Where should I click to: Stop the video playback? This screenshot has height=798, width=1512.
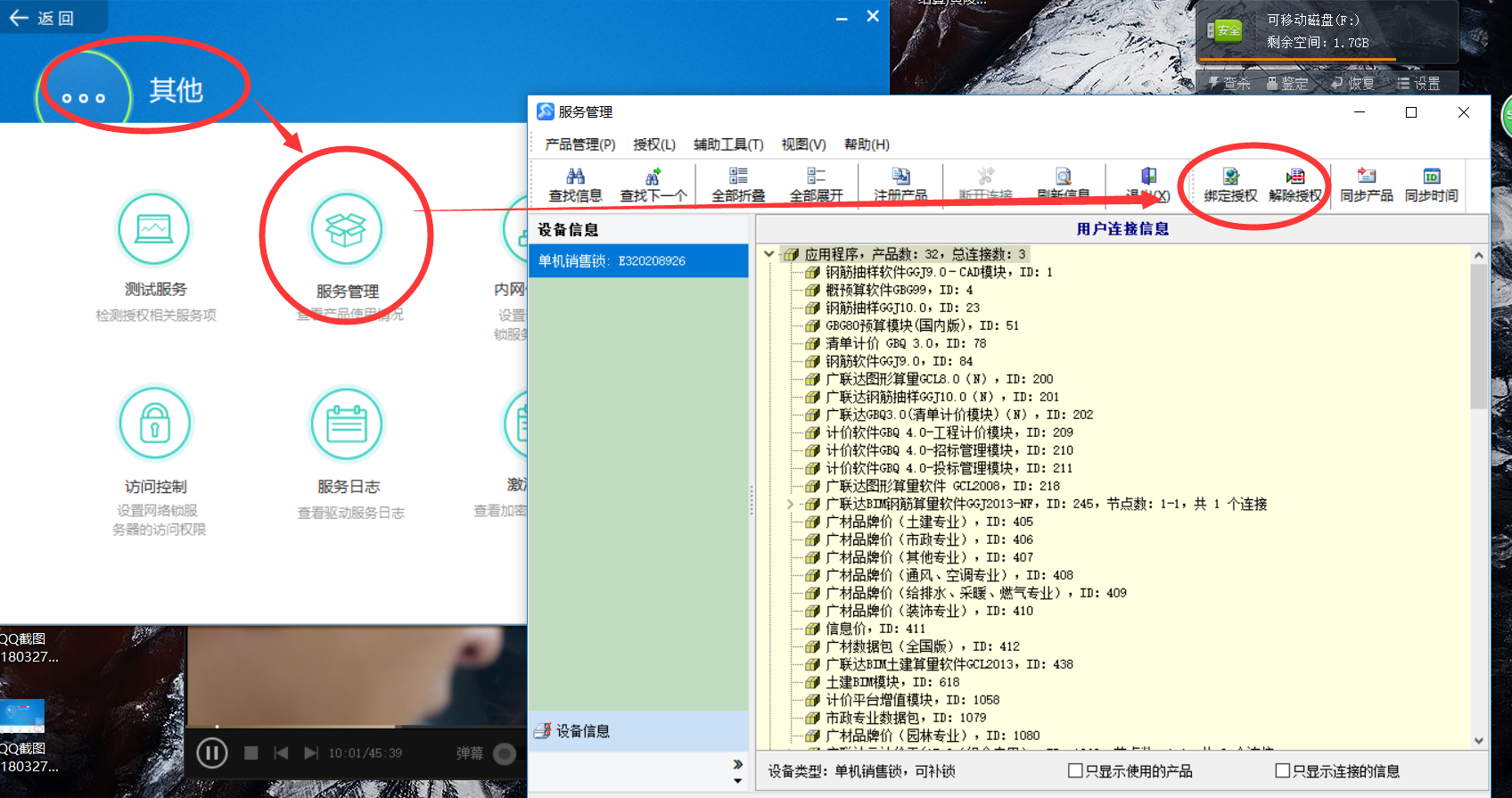(251, 753)
